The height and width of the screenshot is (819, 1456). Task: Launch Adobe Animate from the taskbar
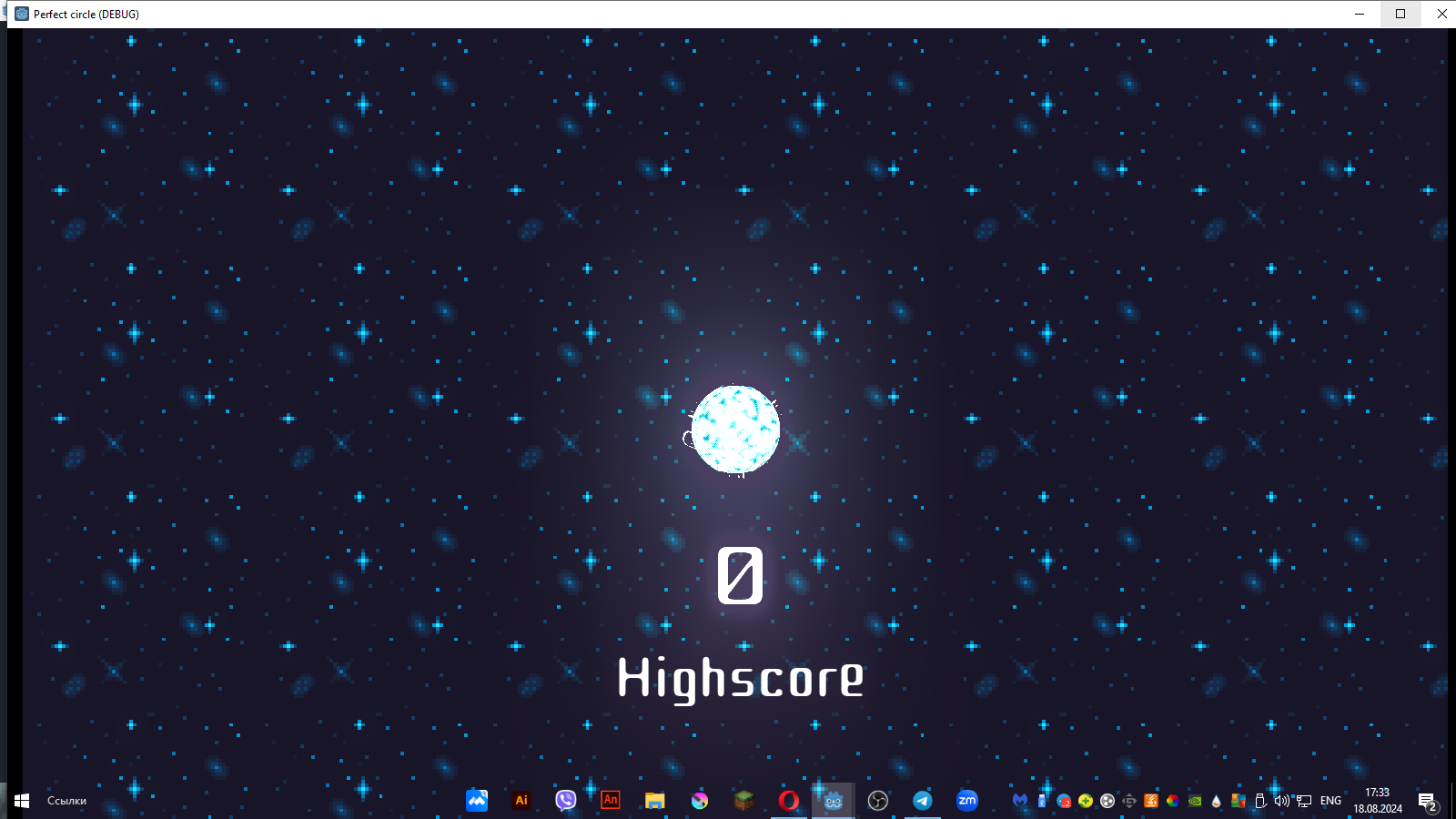[611, 801]
